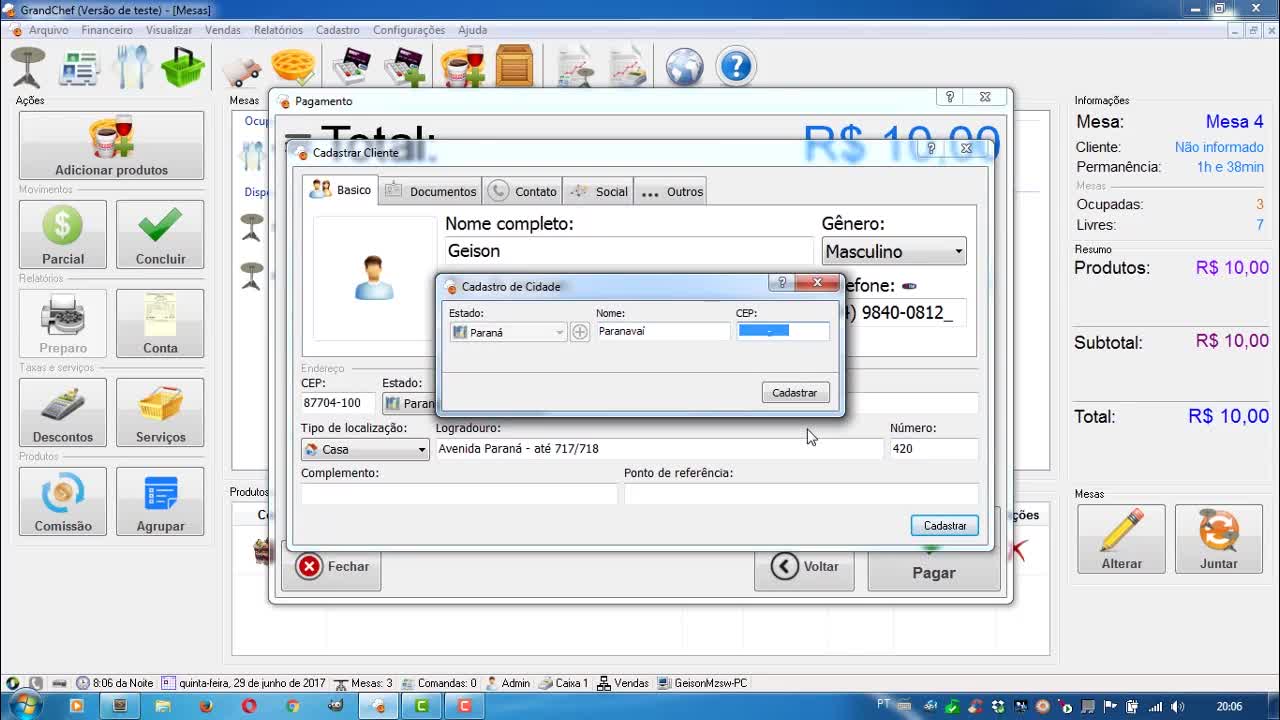Click the report chart with register icon
The height and width of the screenshot is (720, 1280).
coord(626,67)
